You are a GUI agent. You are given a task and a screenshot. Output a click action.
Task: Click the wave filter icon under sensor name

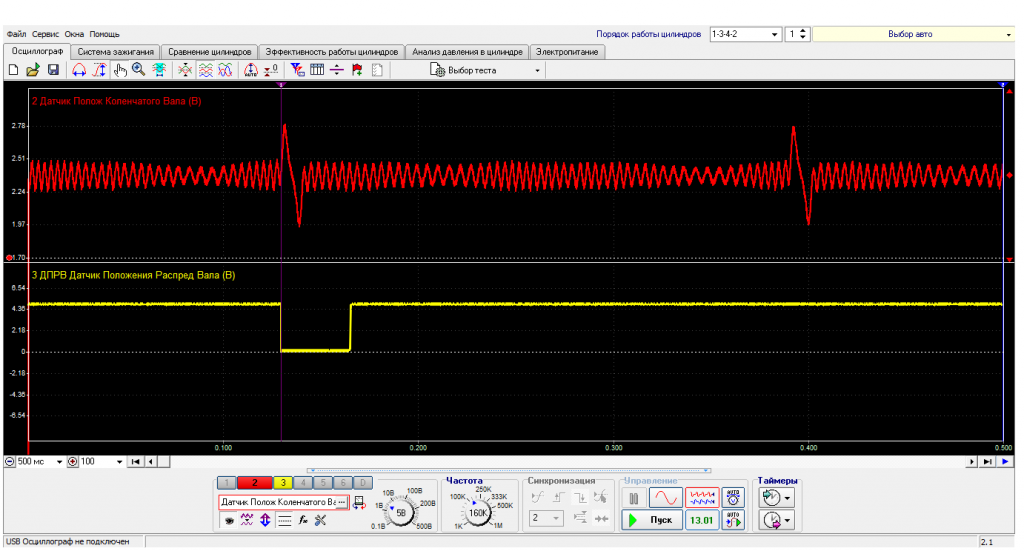tap(246, 520)
